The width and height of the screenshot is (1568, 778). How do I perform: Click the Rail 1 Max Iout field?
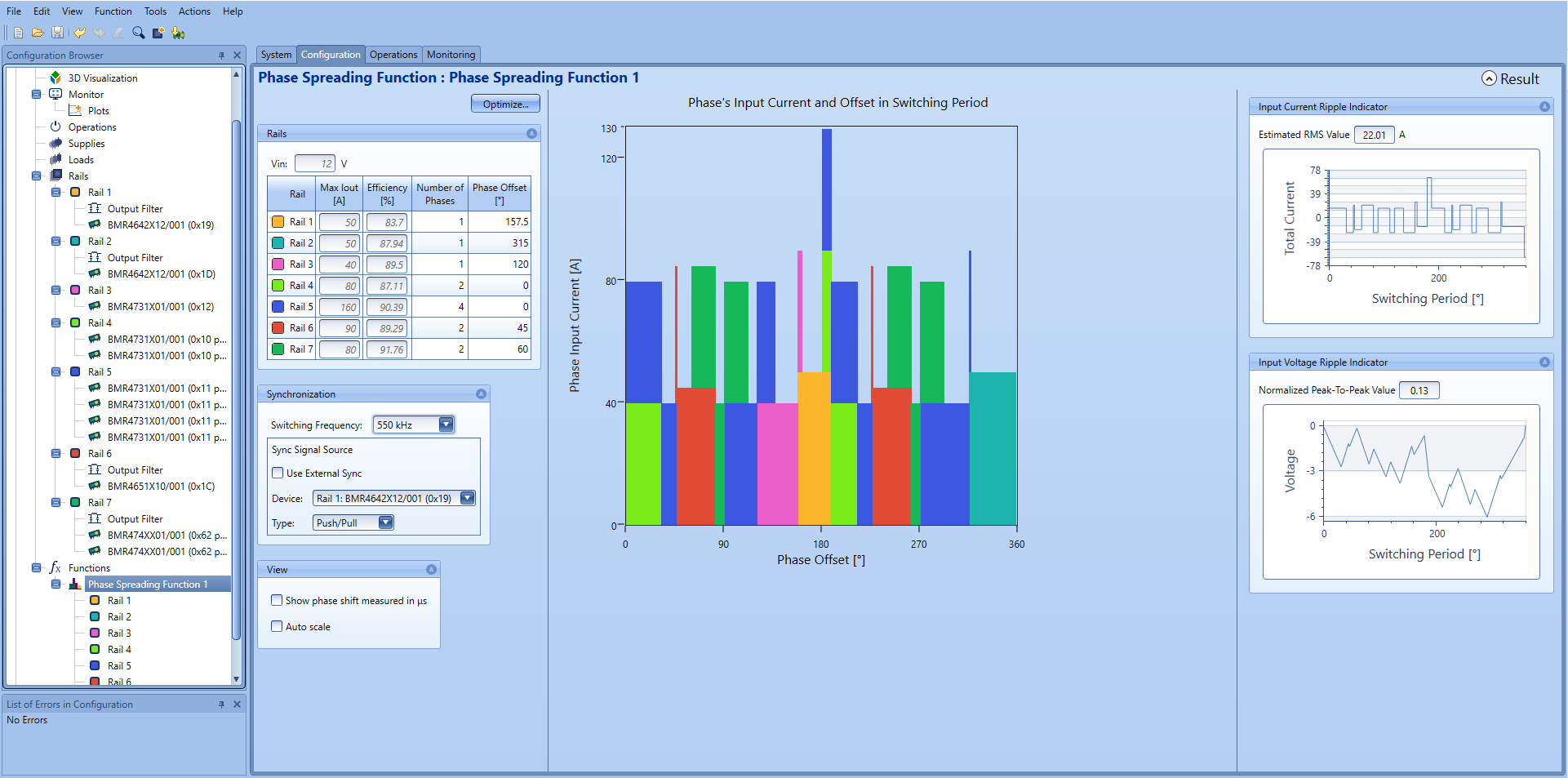339,222
